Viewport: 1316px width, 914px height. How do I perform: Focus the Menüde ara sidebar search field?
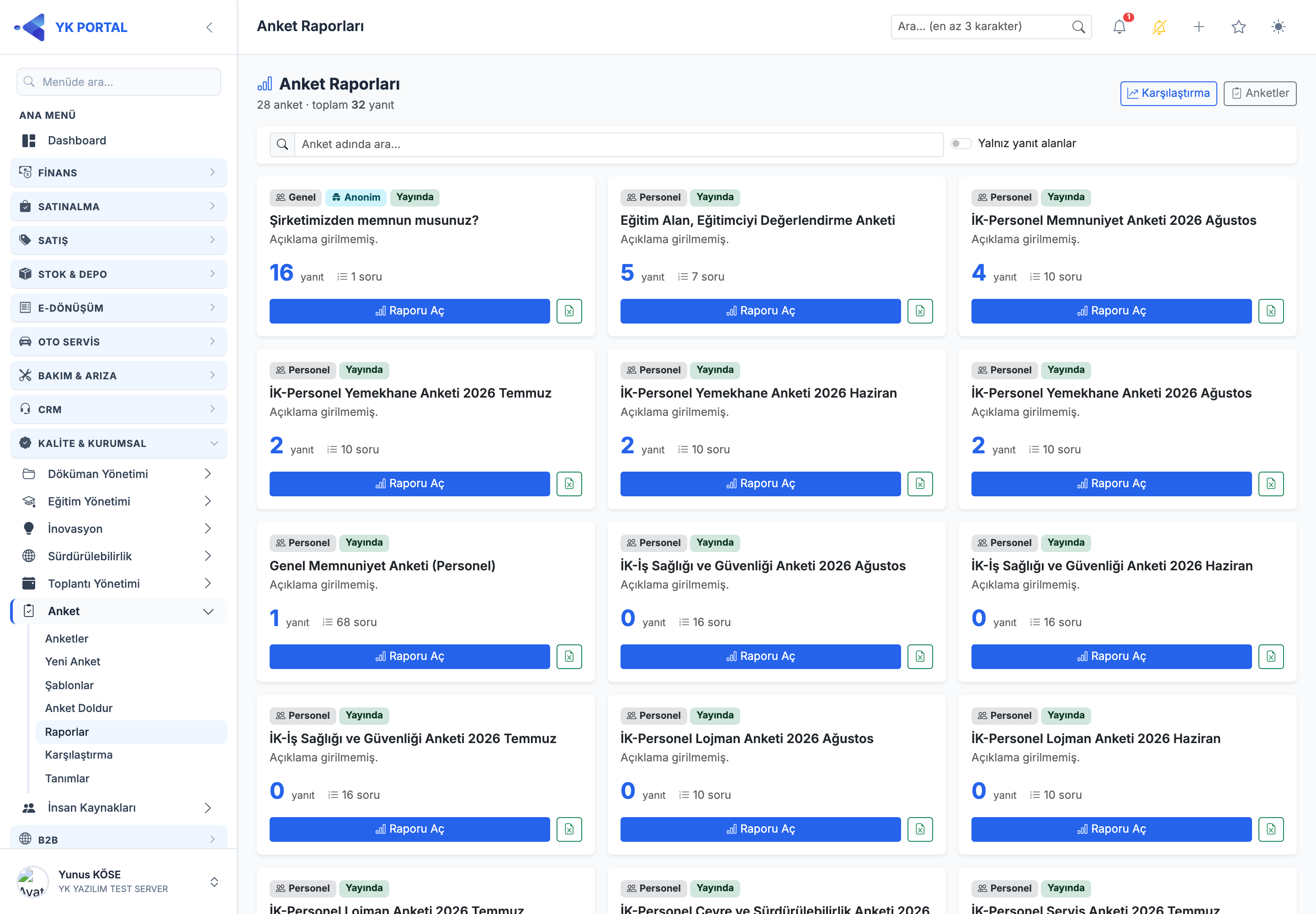tap(118, 82)
